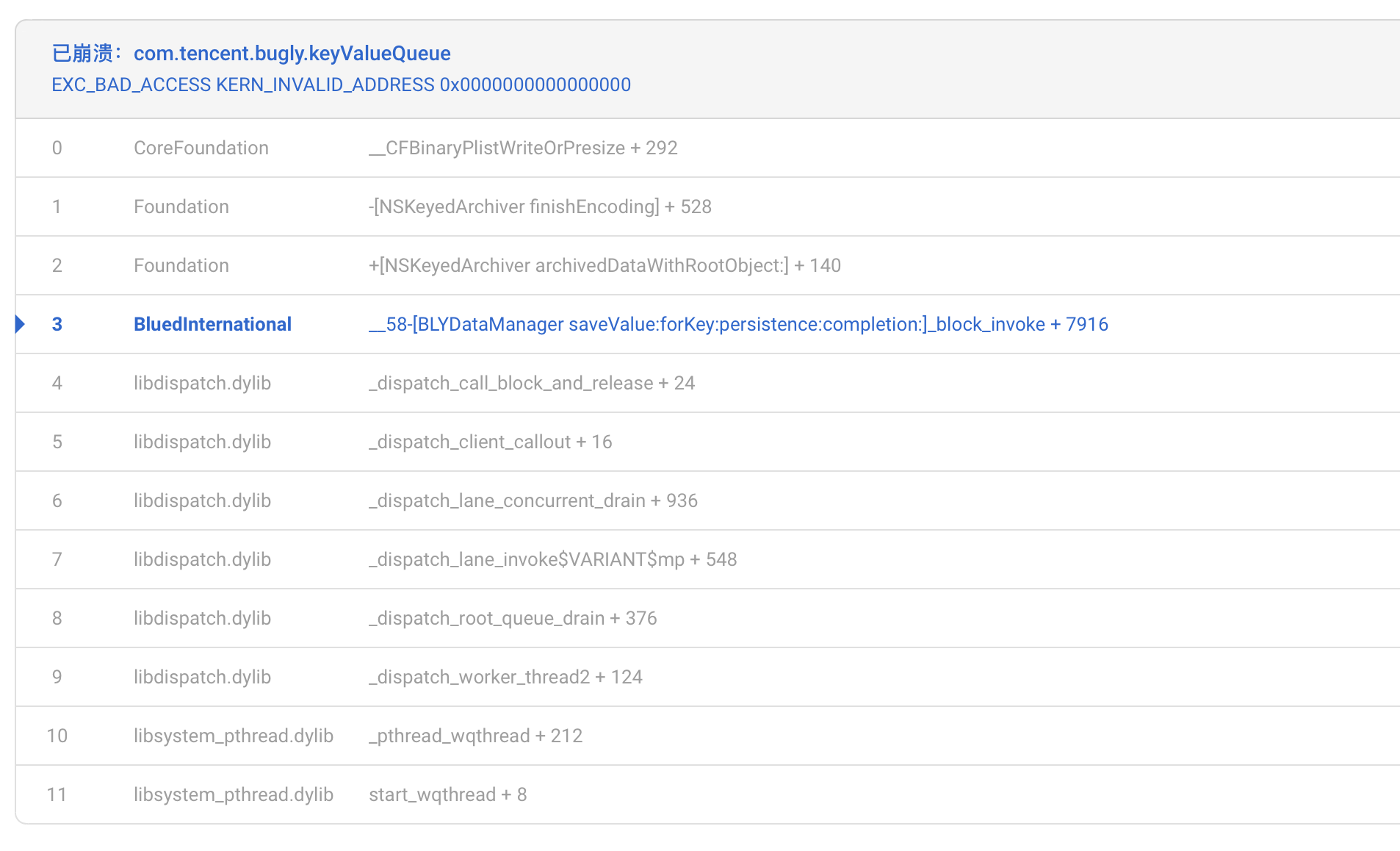
Task: Select the _dispatch_lane_concurrent_drain frame
Action: (533, 500)
